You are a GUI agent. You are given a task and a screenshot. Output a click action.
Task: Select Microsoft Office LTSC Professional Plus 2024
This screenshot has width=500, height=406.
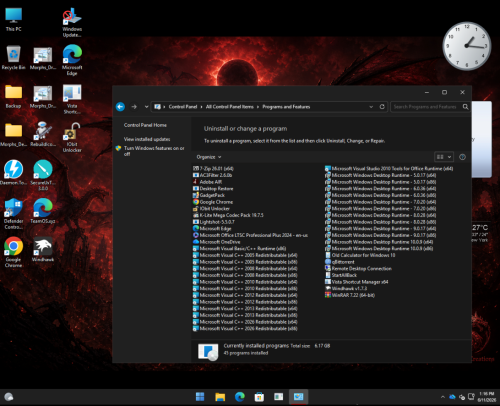pyautogui.click(x=250, y=235)
